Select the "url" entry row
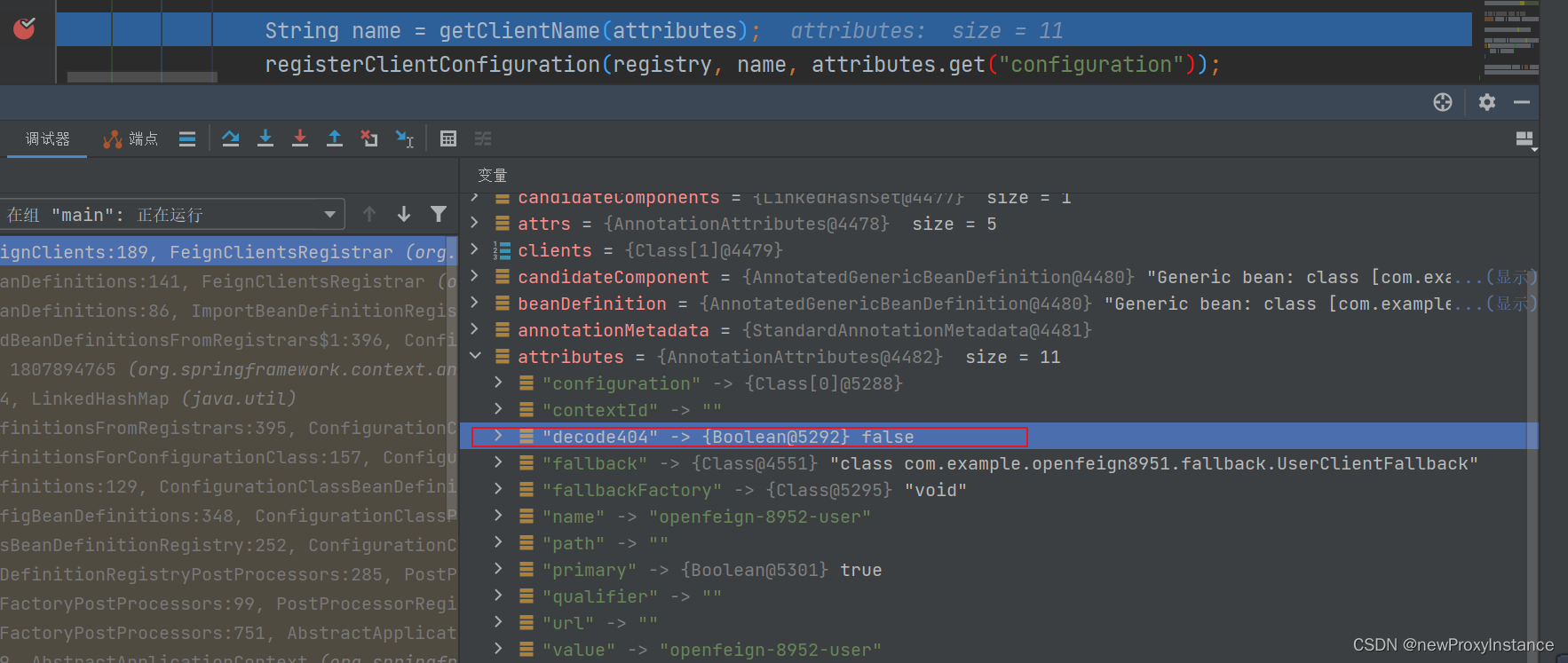Screen dimensions: 1568x663 999,623
